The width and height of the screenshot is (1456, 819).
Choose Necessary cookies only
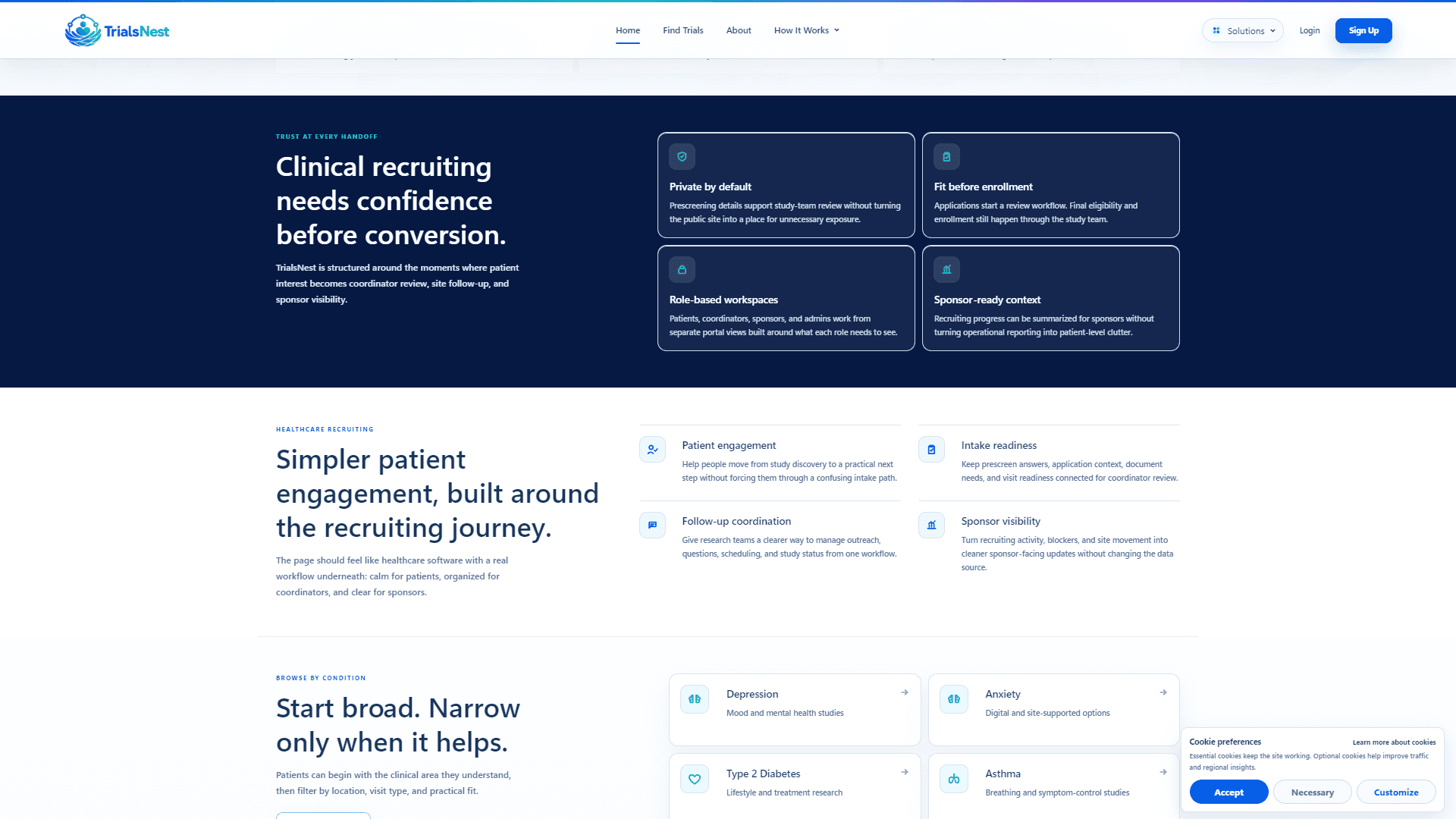(1313, 792)
